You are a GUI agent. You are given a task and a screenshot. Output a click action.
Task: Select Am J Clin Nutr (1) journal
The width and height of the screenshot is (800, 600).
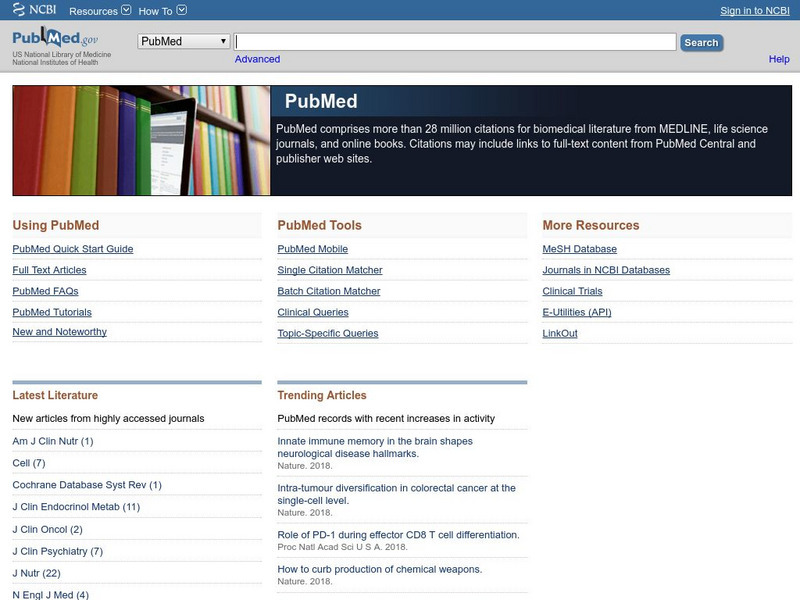(x=53, y=441)
